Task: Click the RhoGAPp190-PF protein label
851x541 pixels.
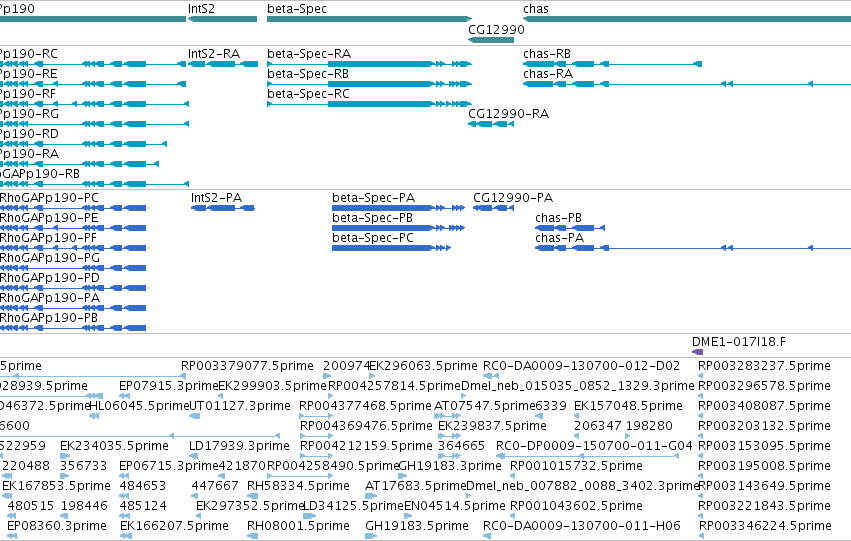Action: 48,238
